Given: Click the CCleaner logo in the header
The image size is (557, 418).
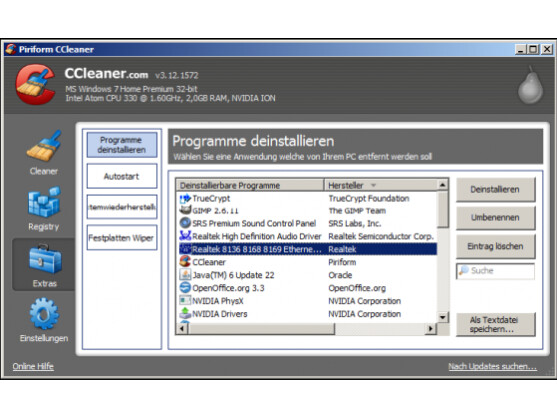Looking at the screenshot, I should pyautogui.click(x=35, y=84).
